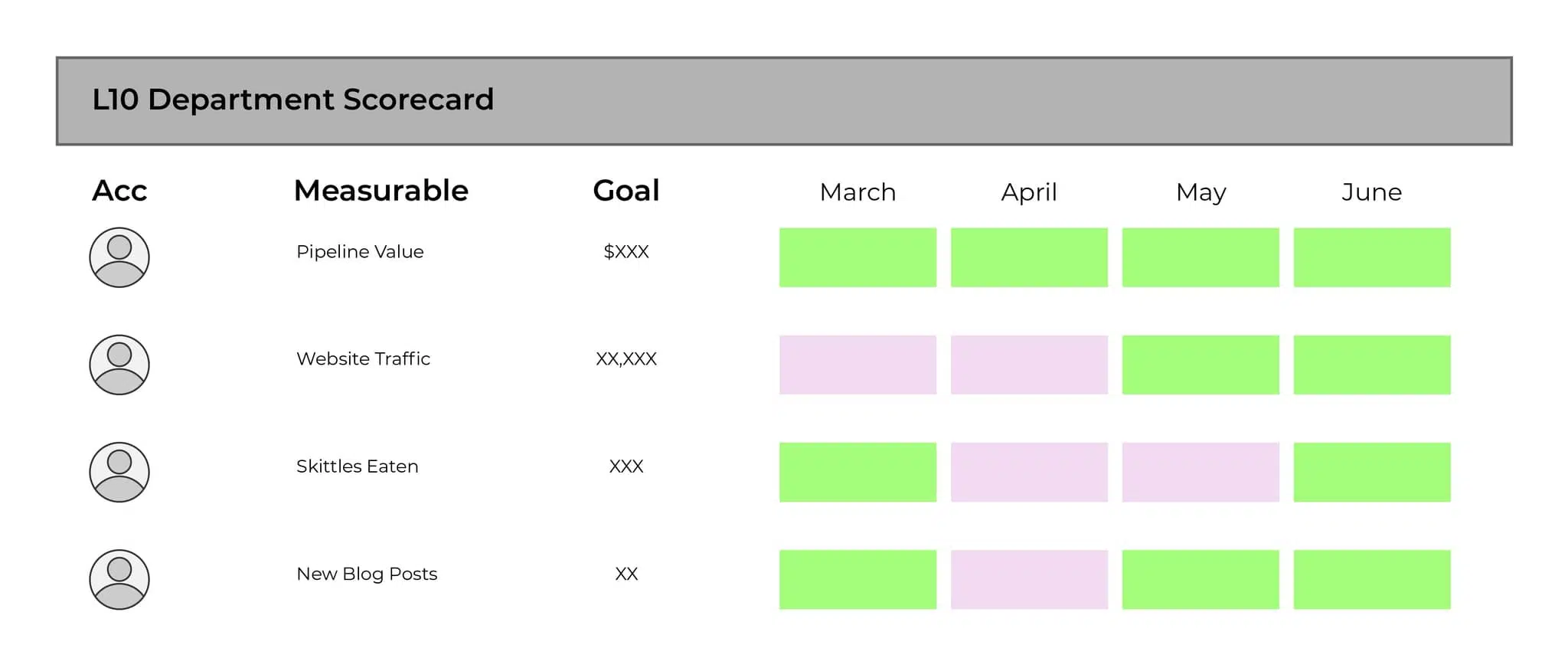Select the Skittles Eaten owner avatar
The height and width of the screenshot is (671, 1568).
click(119, 472)
